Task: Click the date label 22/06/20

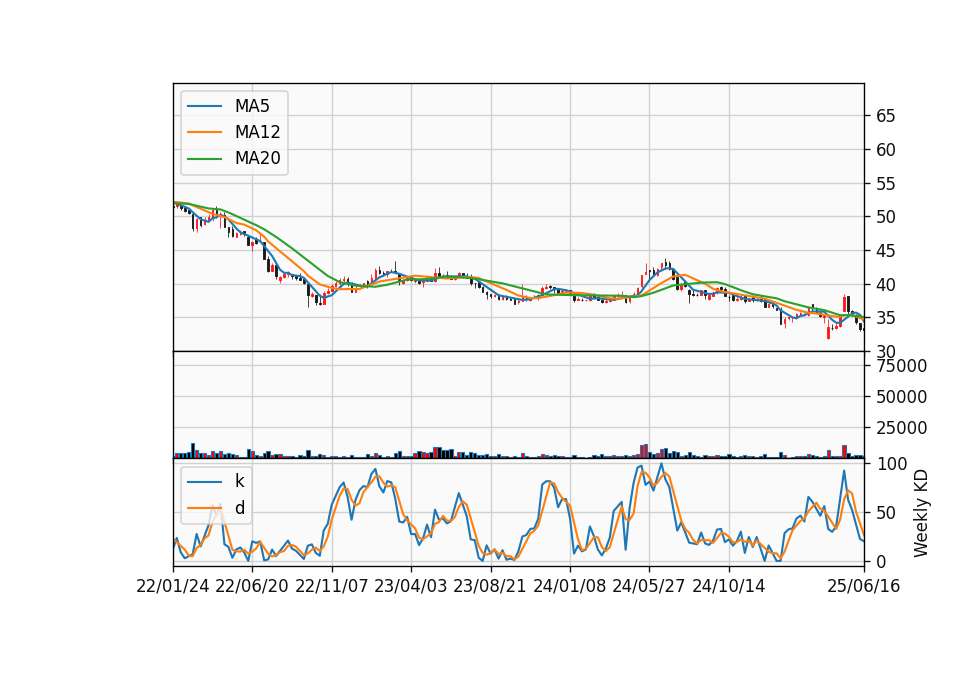Action: click(252, 587)
